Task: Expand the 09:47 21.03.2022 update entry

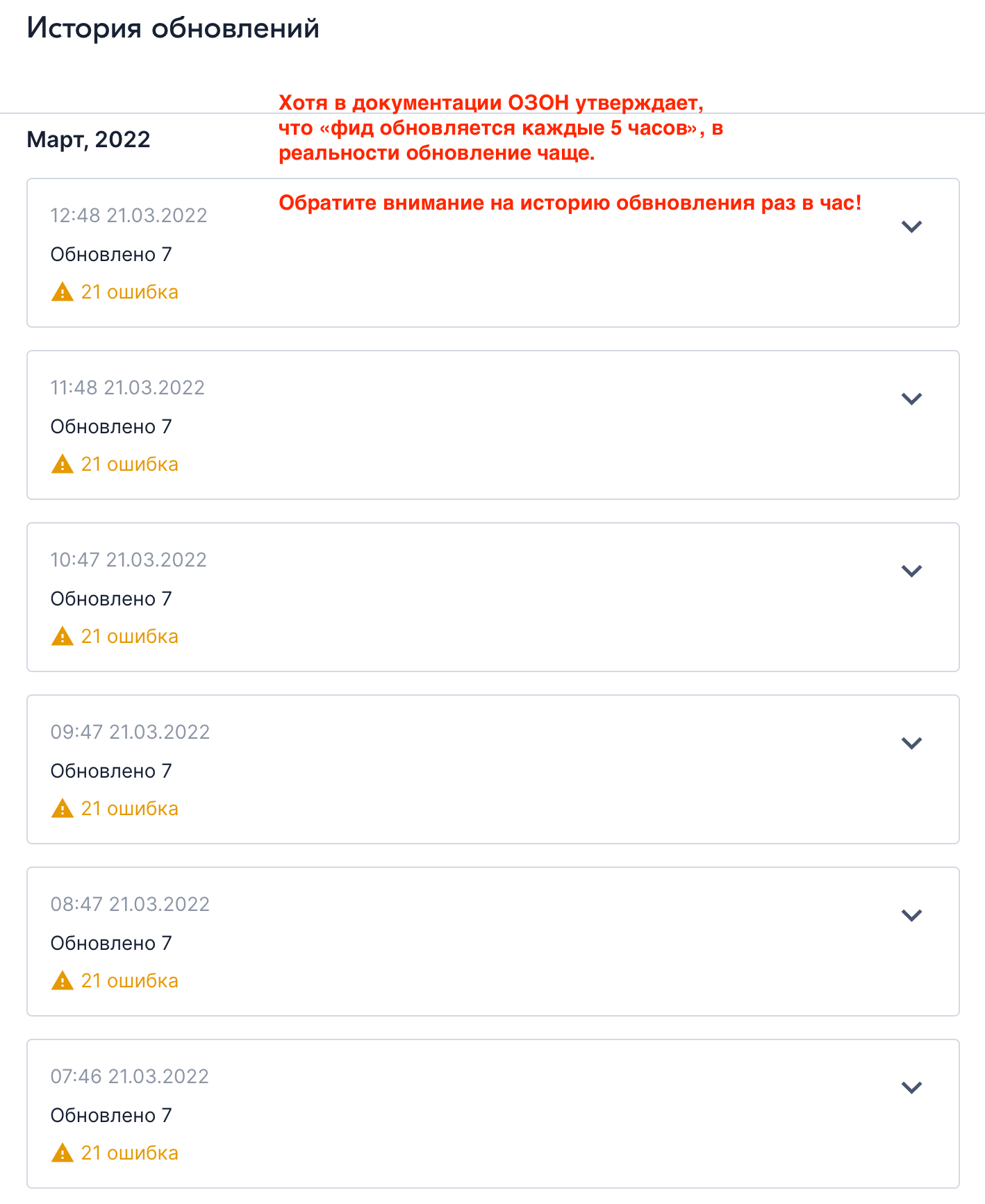Action: pos(911,743)
